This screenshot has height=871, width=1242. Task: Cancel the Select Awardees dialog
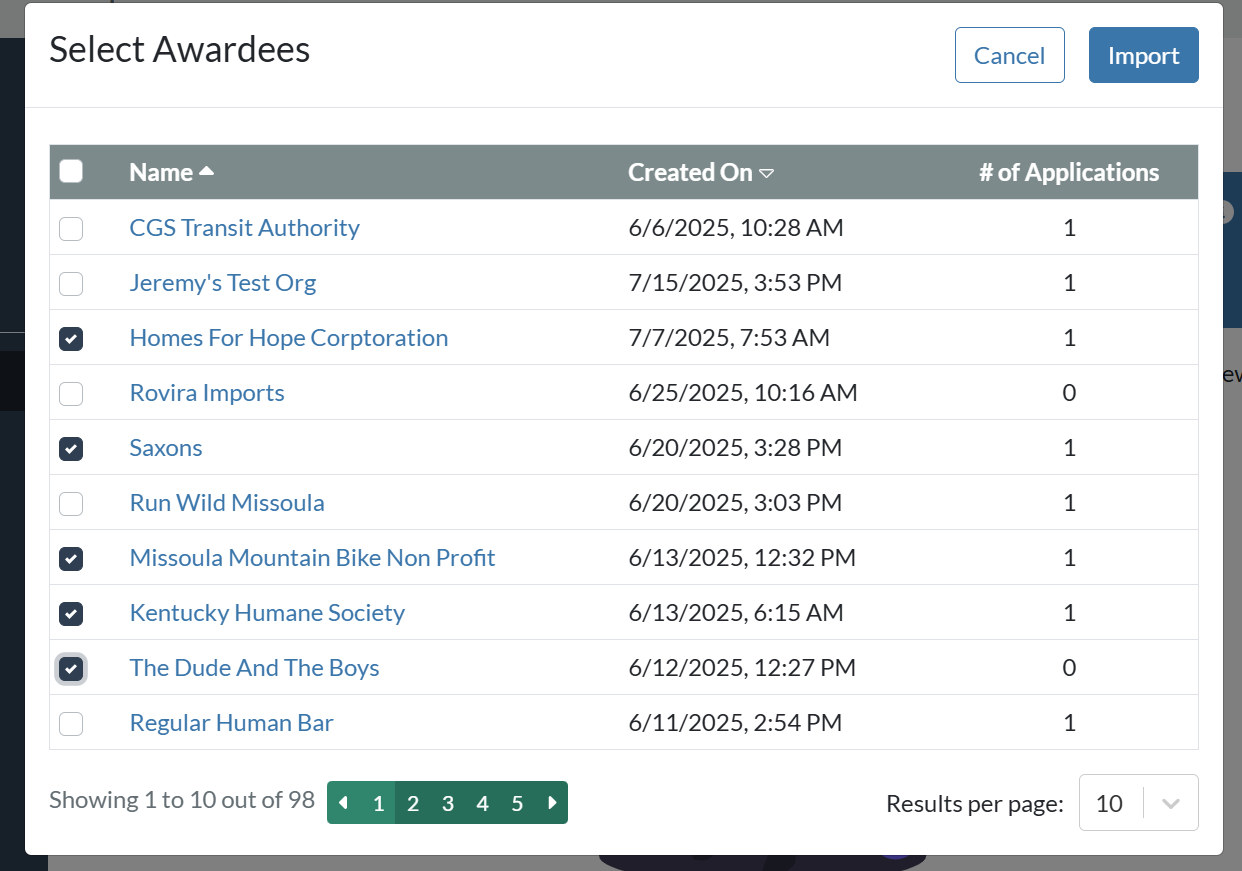pyautogui.click(x=1009, y=55)
